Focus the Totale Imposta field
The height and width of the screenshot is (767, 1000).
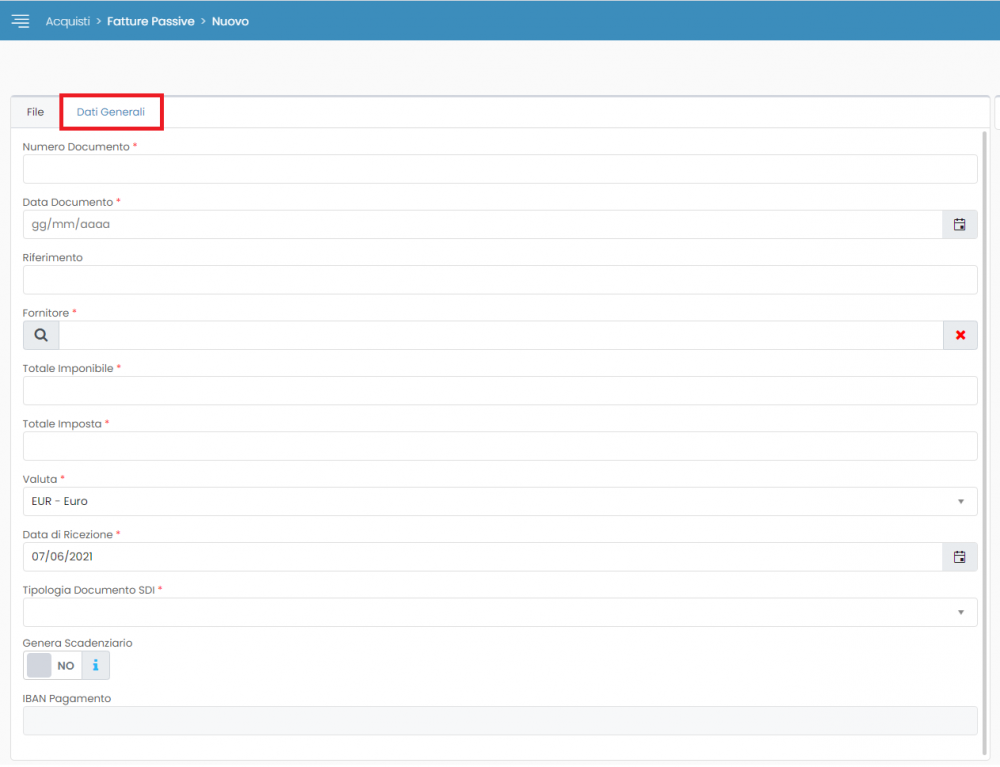click(x=500, y=446)
